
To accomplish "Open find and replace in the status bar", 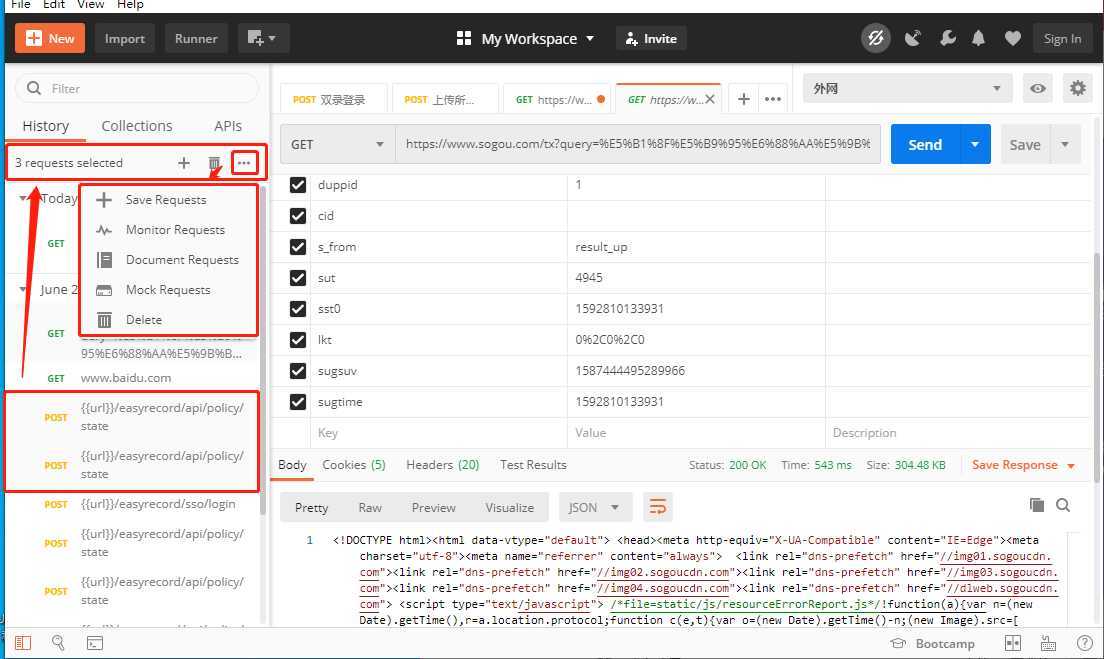I will [x=58, y=642].
